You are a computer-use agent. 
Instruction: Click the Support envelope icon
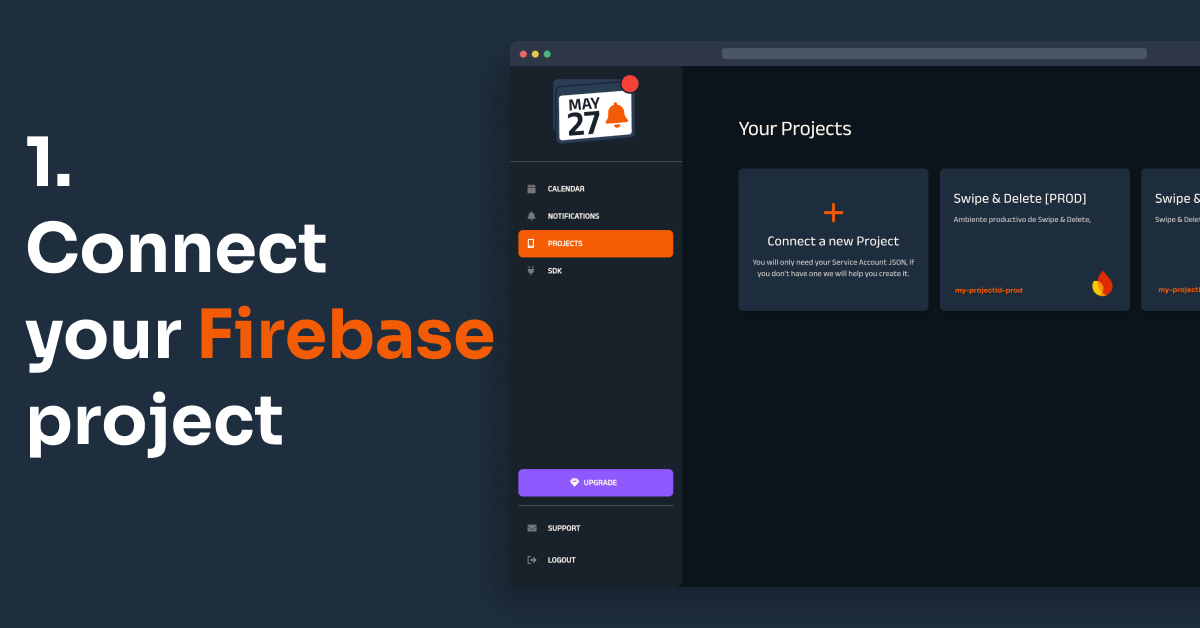click(x=531, y=528)
